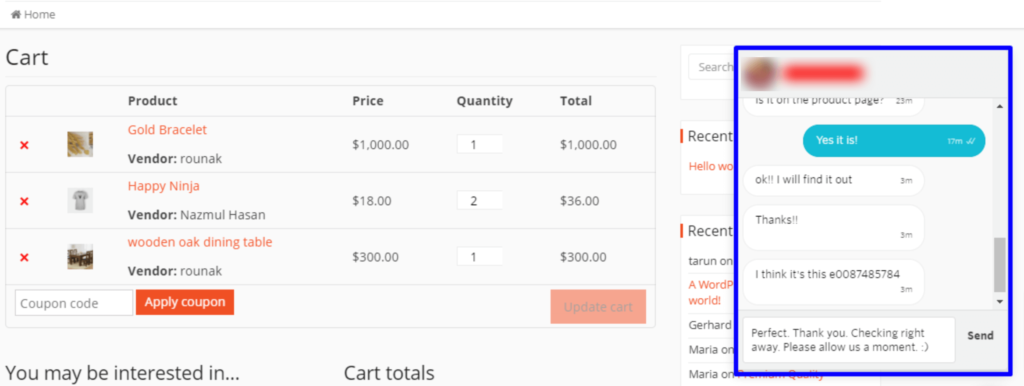1024x386 pixels.
Task: Click the Update cart button
Action: click(x=598, y=306)
